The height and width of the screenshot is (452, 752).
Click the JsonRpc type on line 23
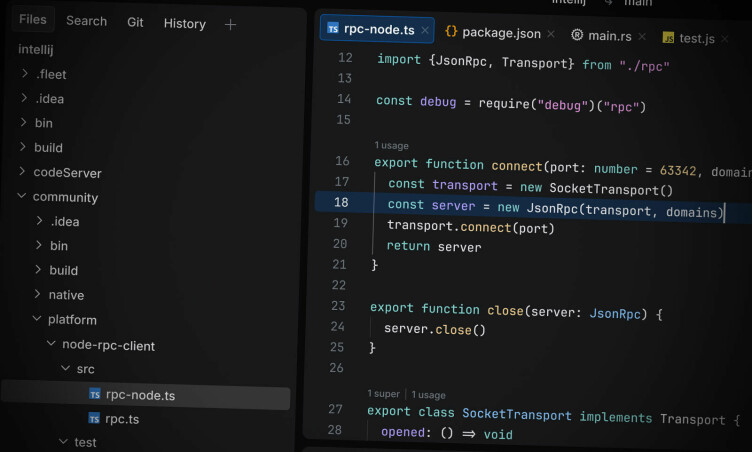tap(615, 314)
